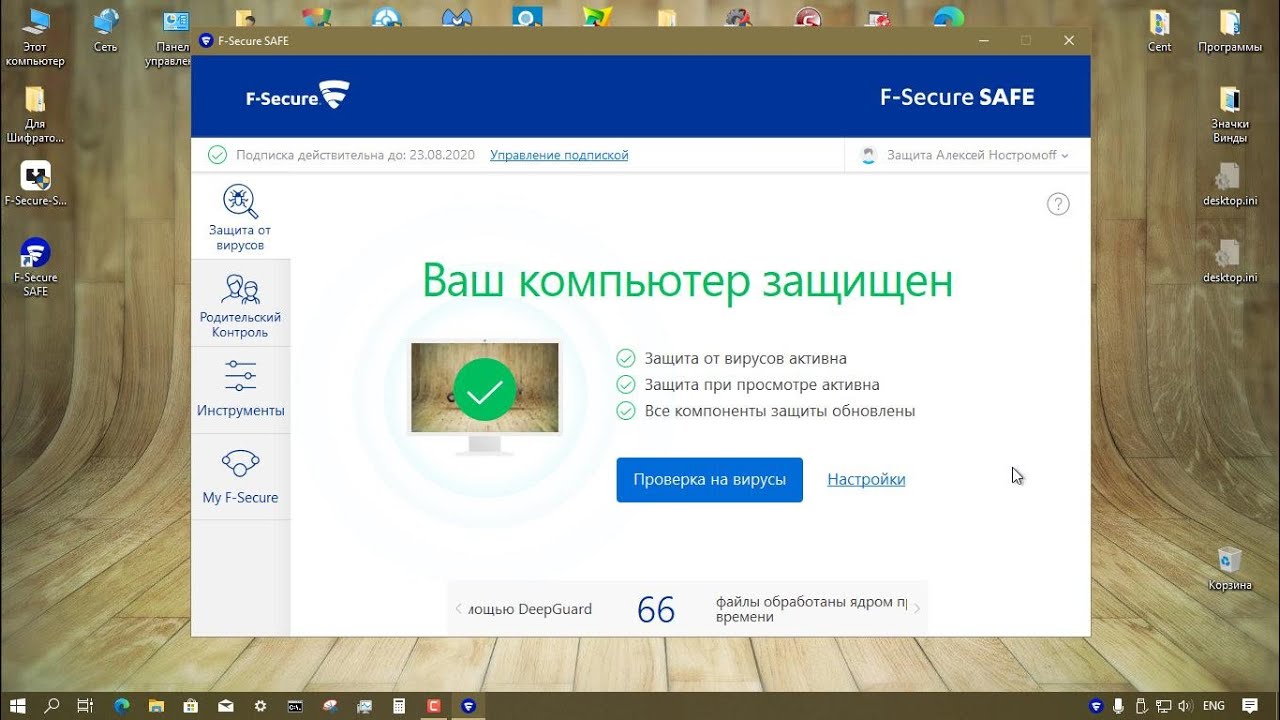The height and width of the screenshot is (720, 1280).
Task: Click the microphone tray icon
Action: pos(1118,705)
